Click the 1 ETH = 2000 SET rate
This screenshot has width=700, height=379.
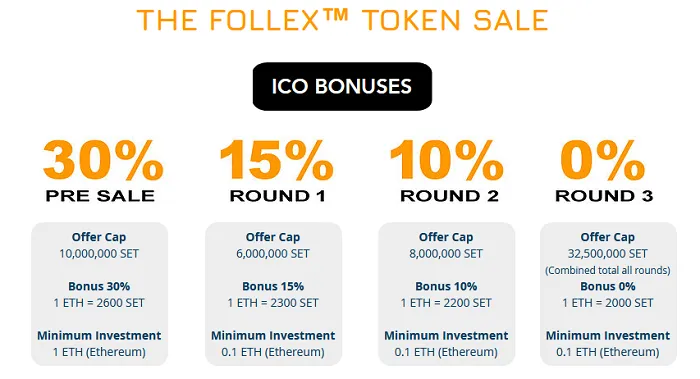point(608,303)
